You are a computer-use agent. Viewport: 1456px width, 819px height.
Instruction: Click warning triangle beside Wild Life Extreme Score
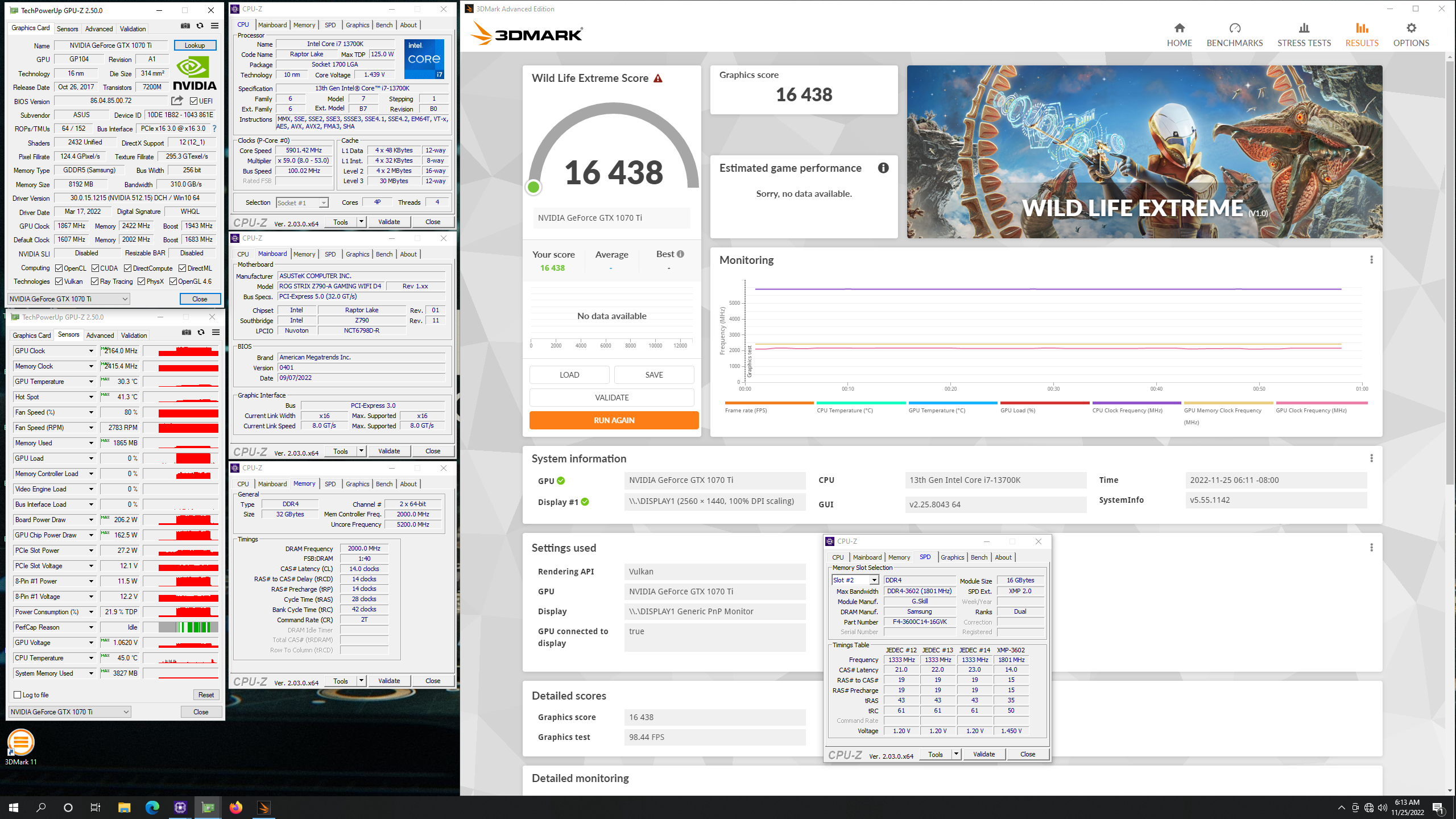(658, 78)
